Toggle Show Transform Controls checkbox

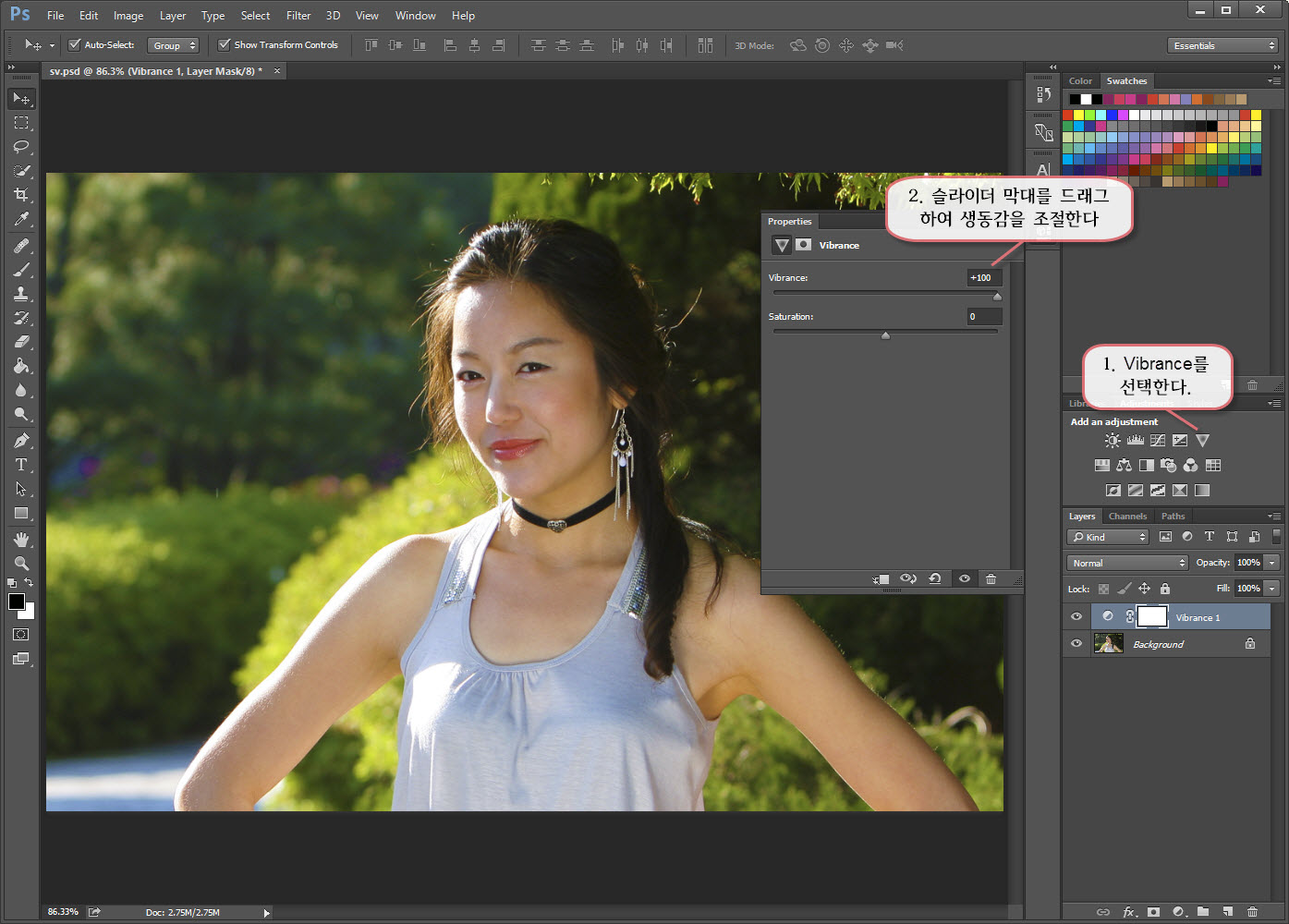224,44
